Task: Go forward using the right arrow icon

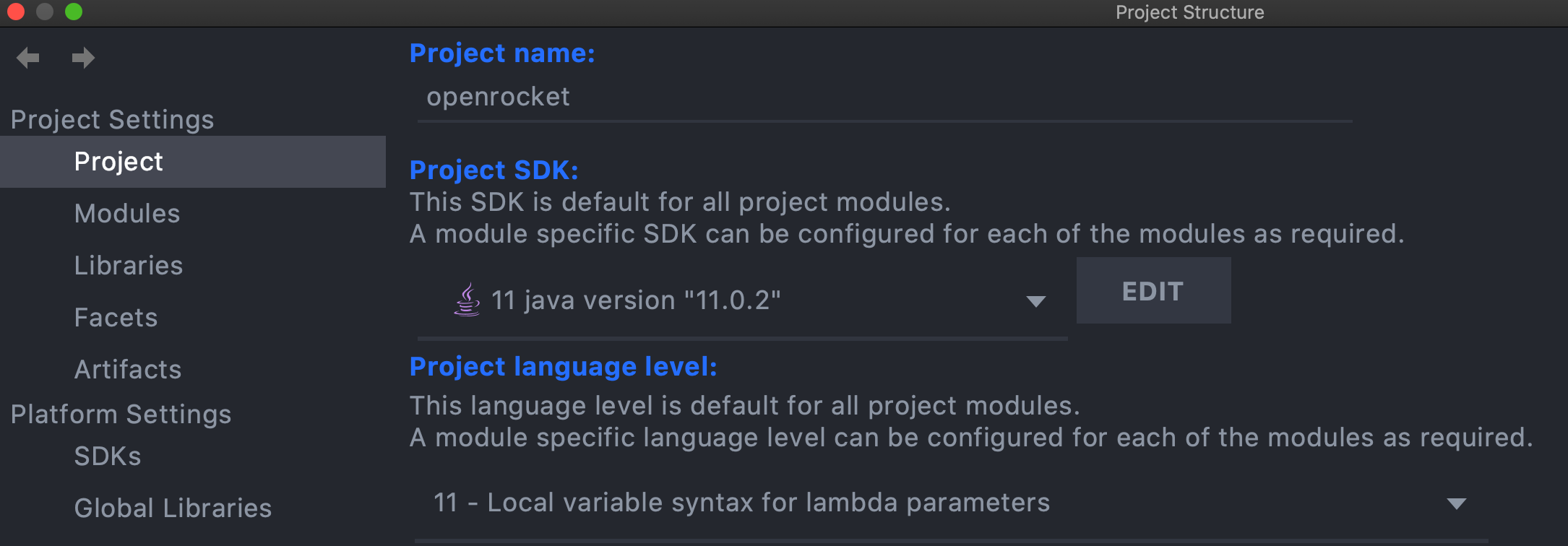Action: (83, 58)
